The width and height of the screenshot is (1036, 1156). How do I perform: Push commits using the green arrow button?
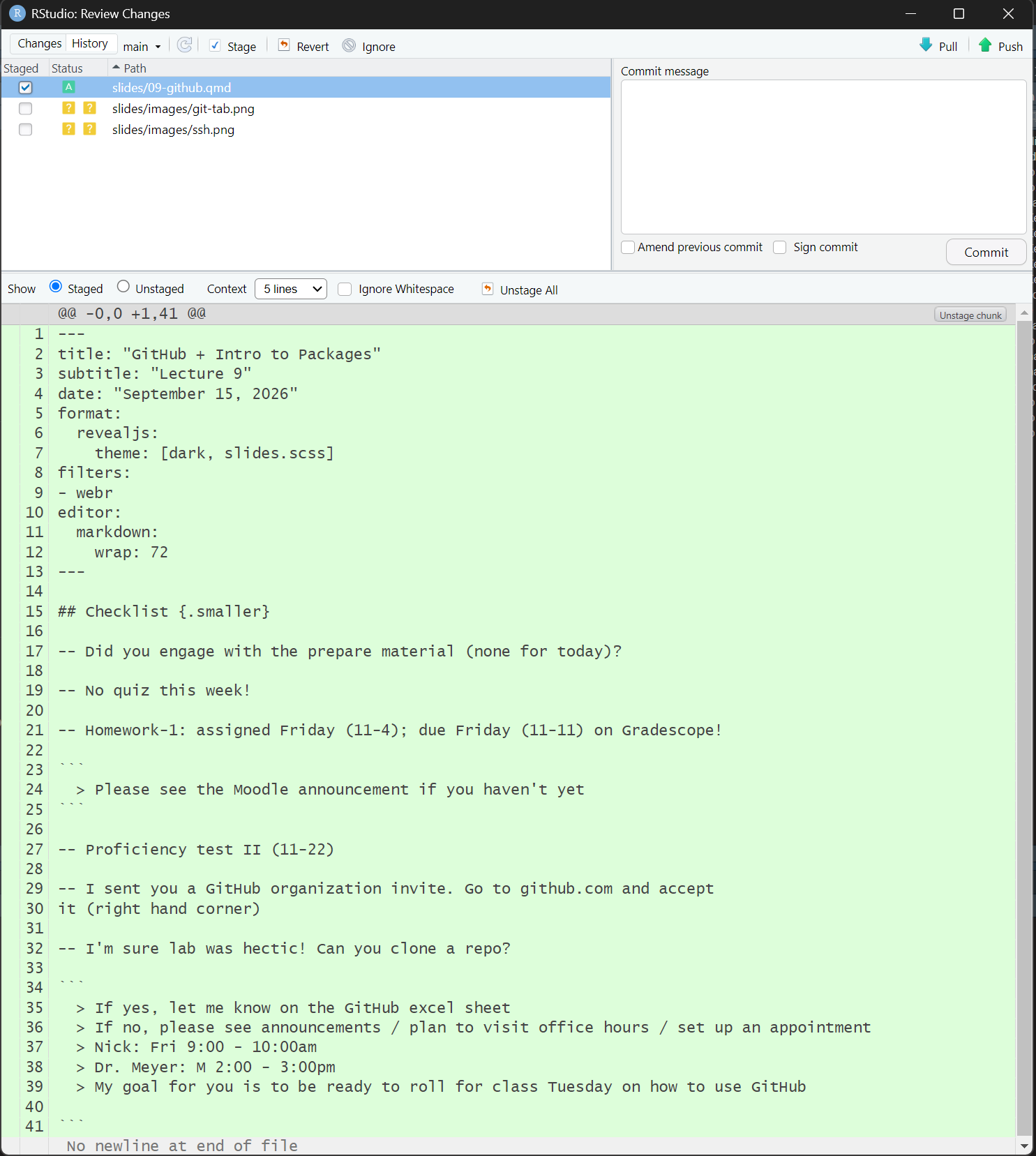coord(1000,46)
